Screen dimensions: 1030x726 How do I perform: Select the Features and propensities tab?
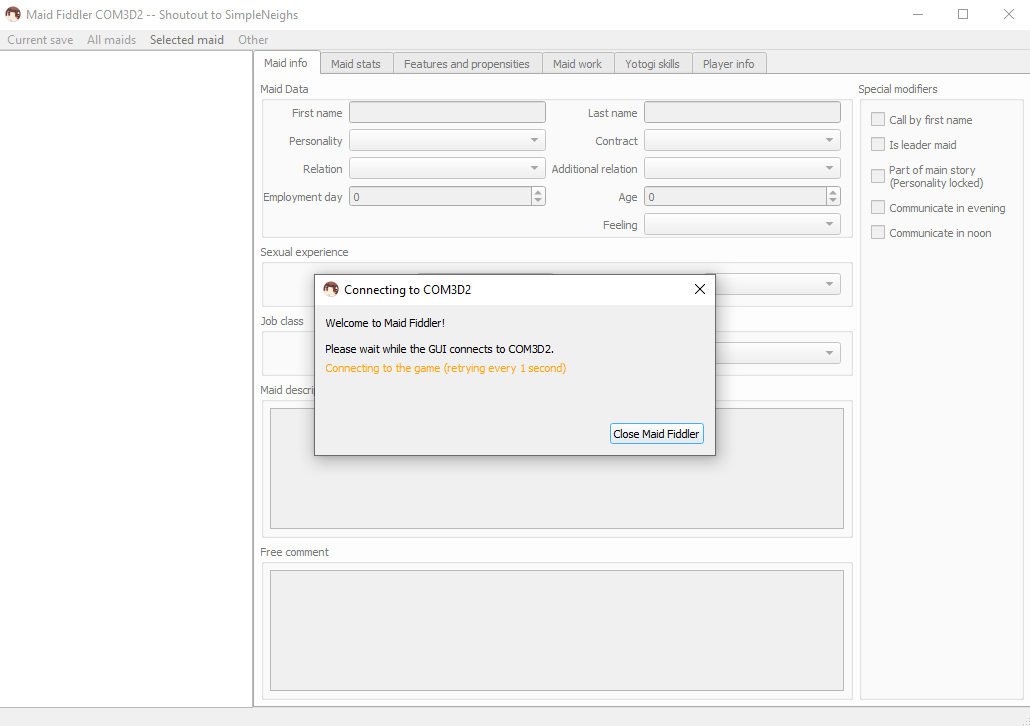click(x=466, y=62)
